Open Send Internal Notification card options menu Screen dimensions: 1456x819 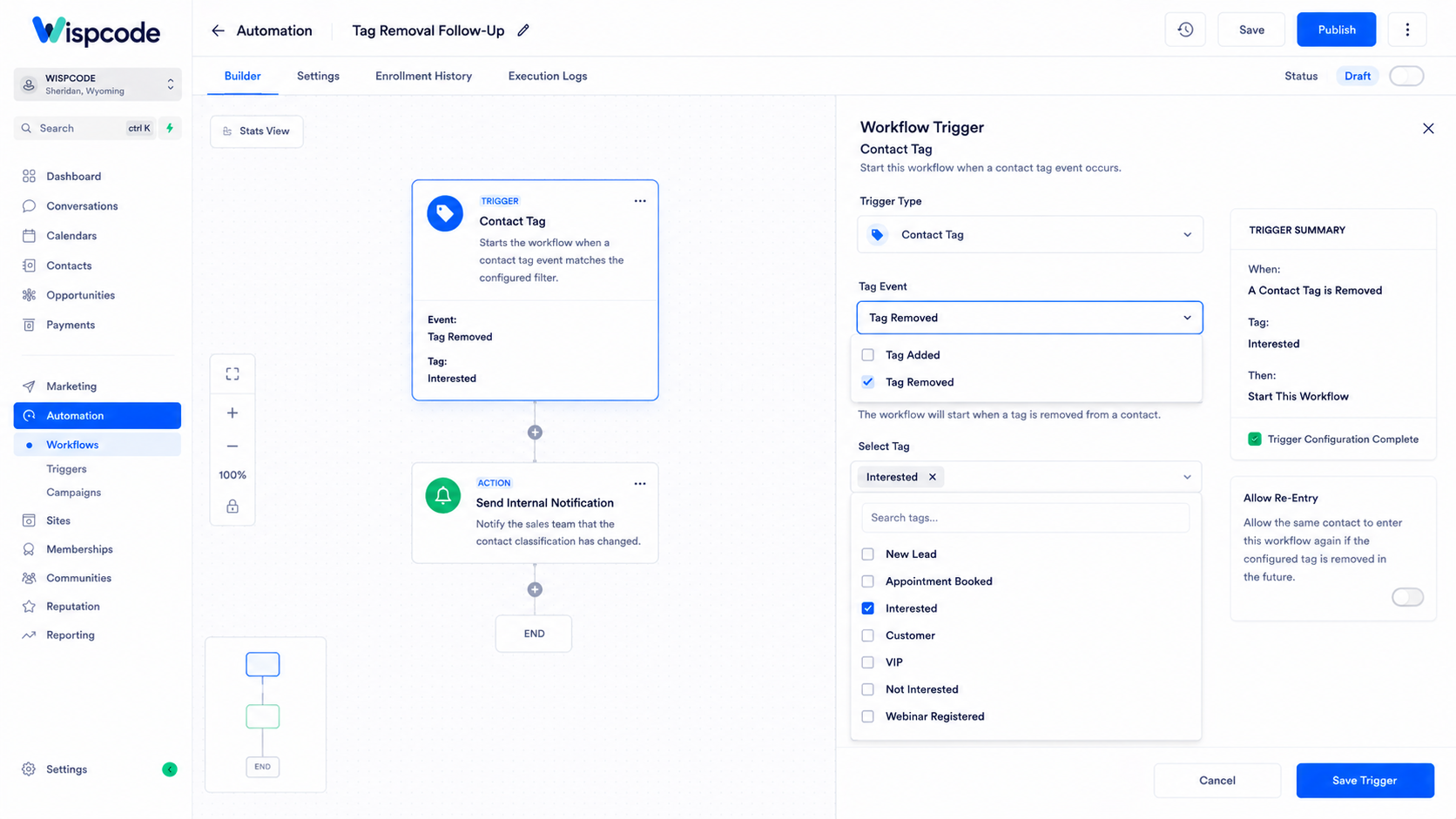point(640,484)
